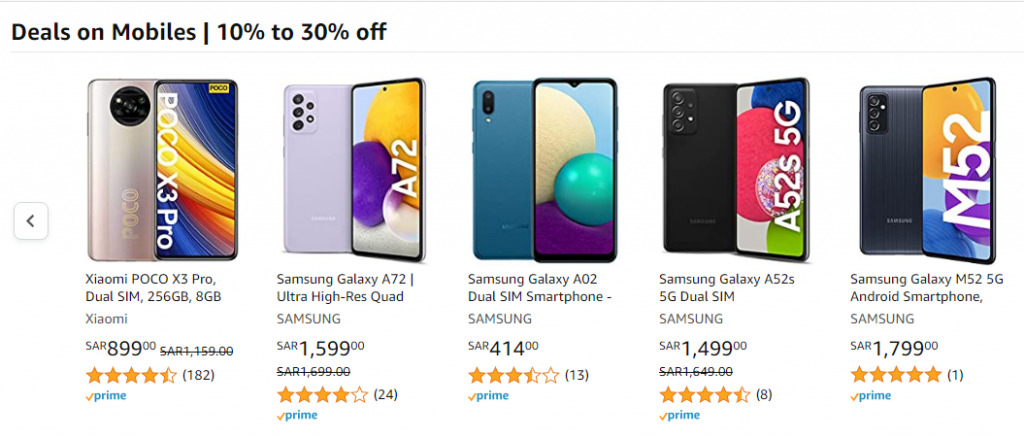Click Samsung Galaxy A52s 5G Dual SIM title

[727, 288]
